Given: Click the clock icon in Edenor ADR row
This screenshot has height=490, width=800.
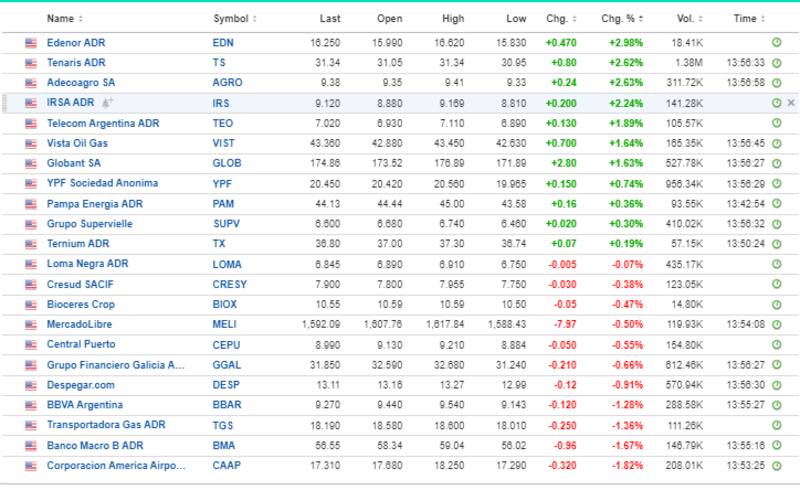Looking at the screenshot, I should coord(777,43).
